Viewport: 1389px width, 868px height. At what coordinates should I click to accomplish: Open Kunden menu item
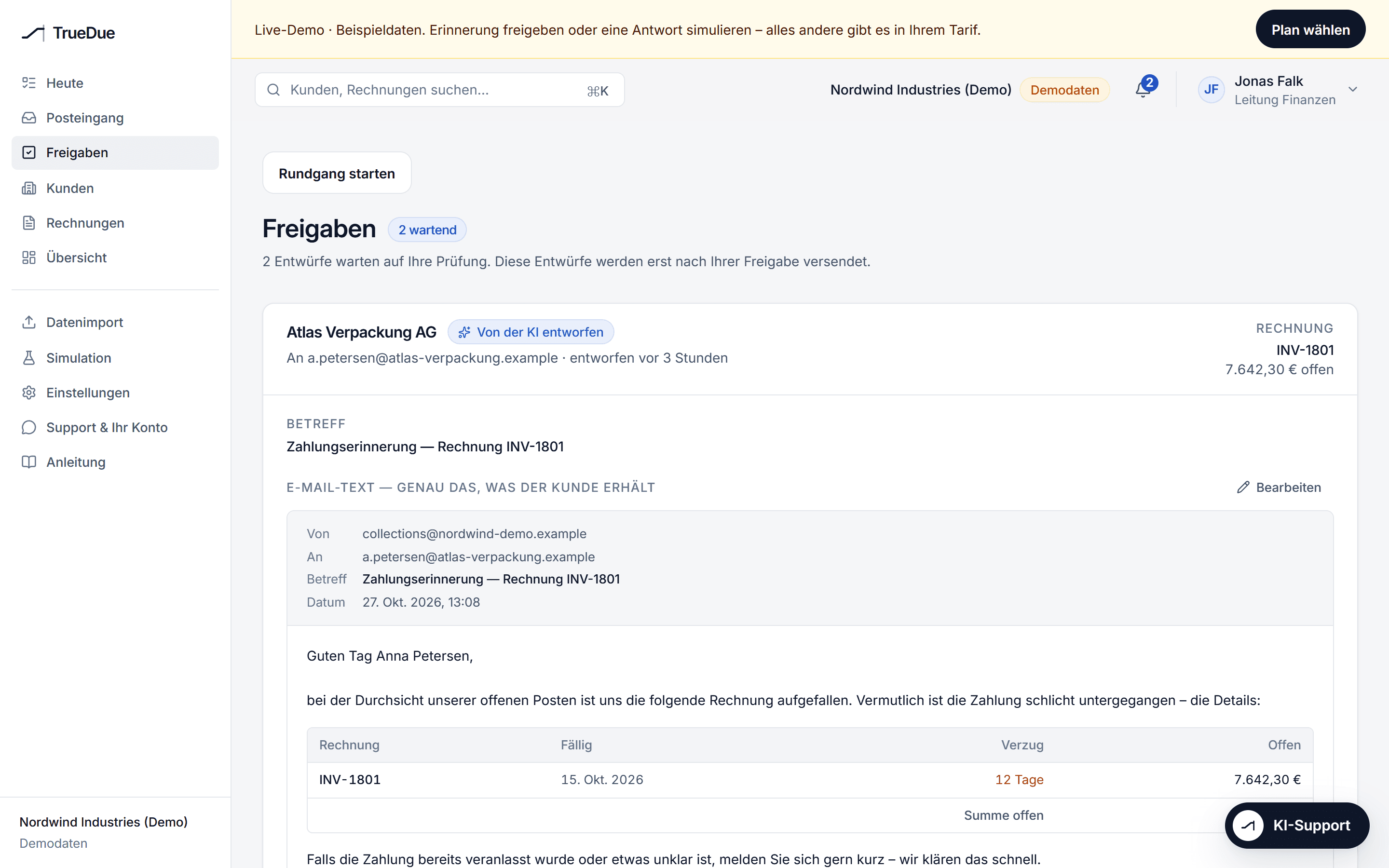pos(115,188)
